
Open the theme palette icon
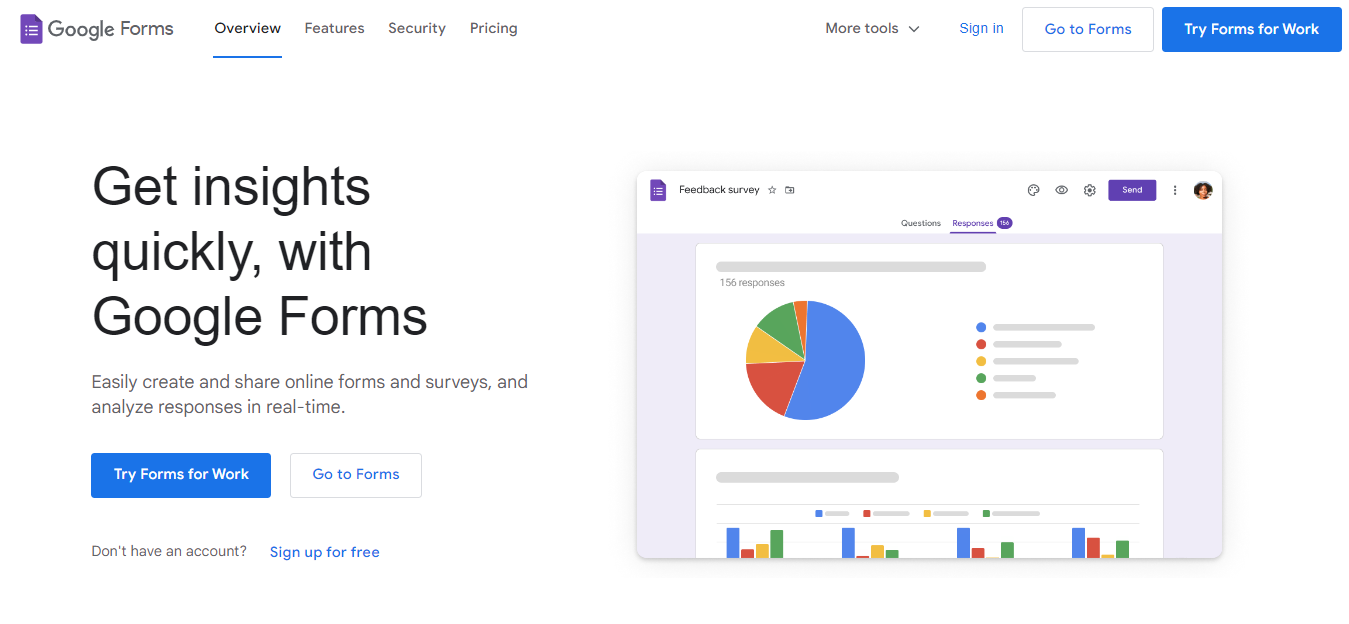[1034, 190]
